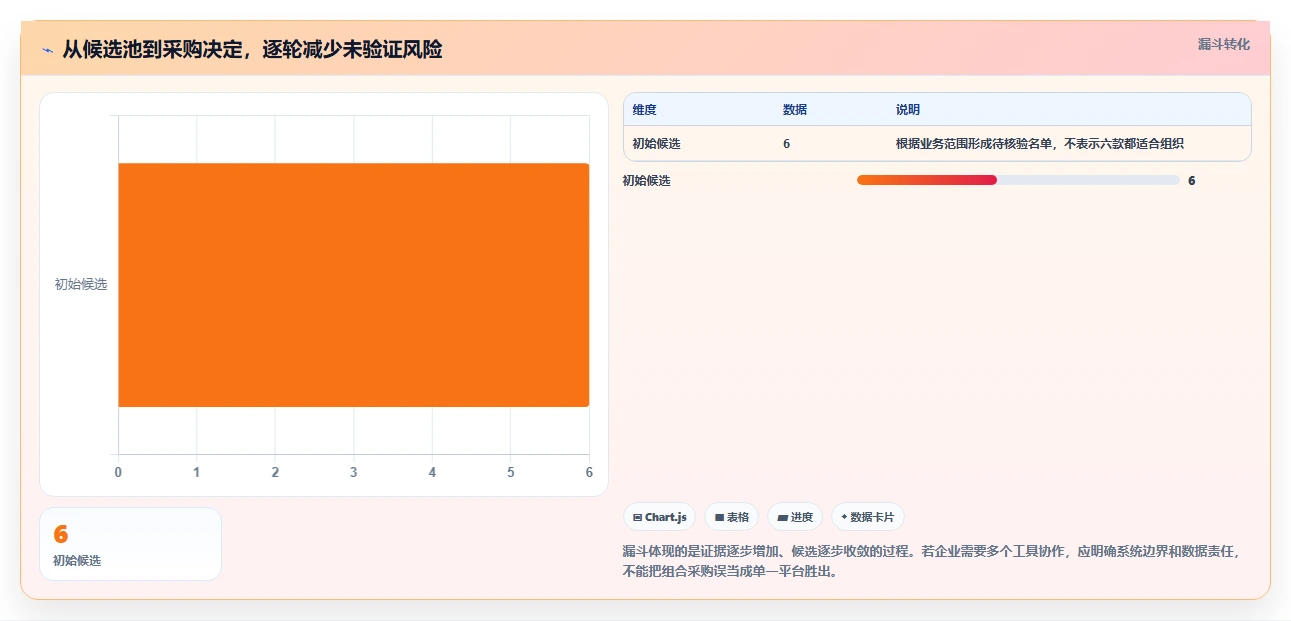The height and width of the screenshot is (621, 1291).
Task: Click the 初始候选 label beside progress bar
Action: point(647,181)
